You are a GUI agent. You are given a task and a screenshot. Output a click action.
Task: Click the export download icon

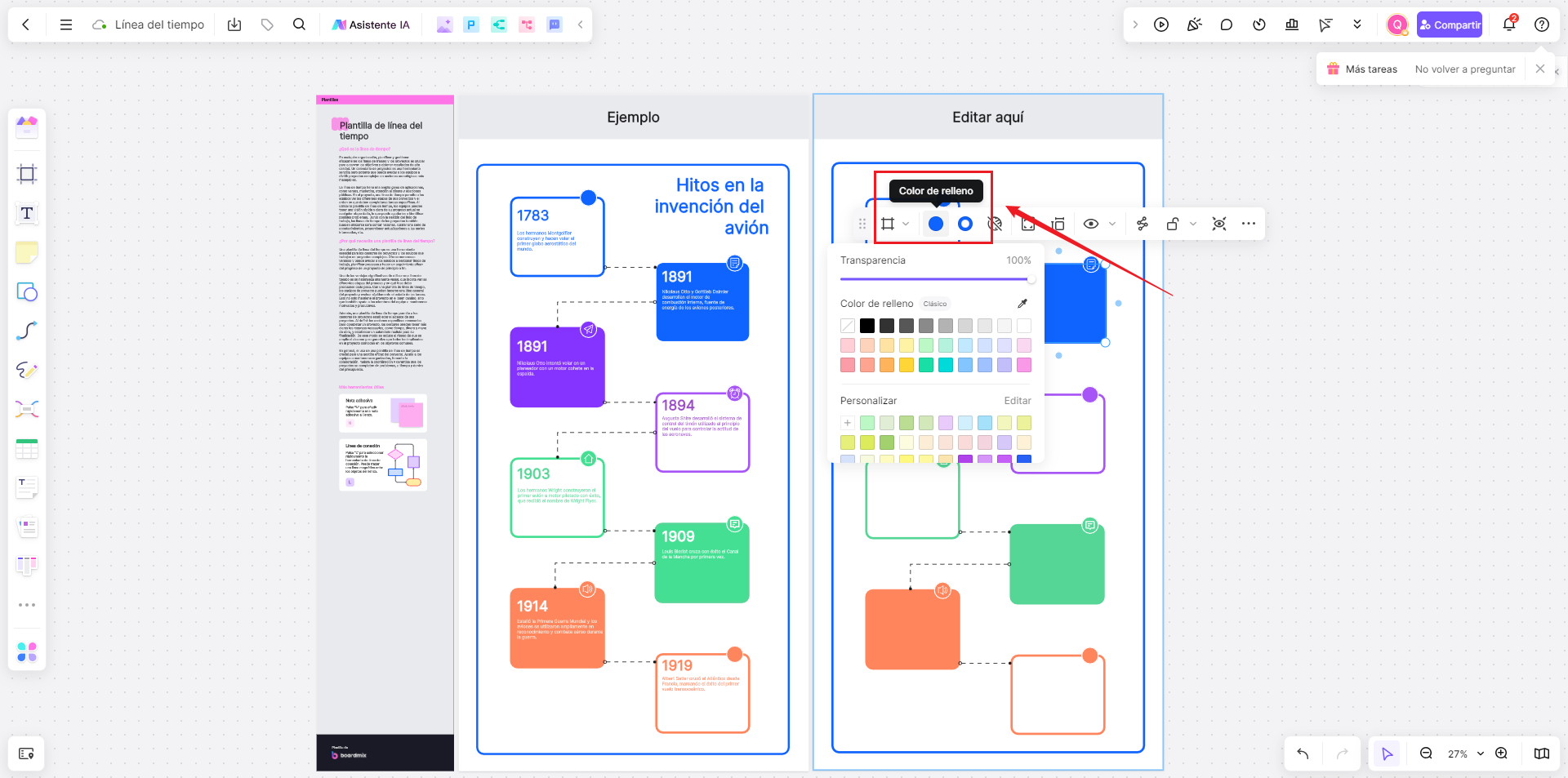click(x=234, y=24)
